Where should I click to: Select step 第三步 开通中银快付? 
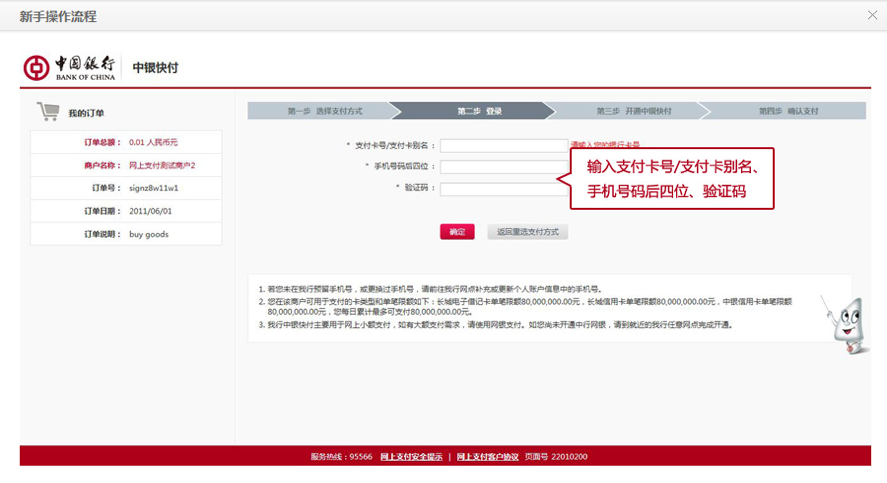pyautogui.click(x=634, y=111)
